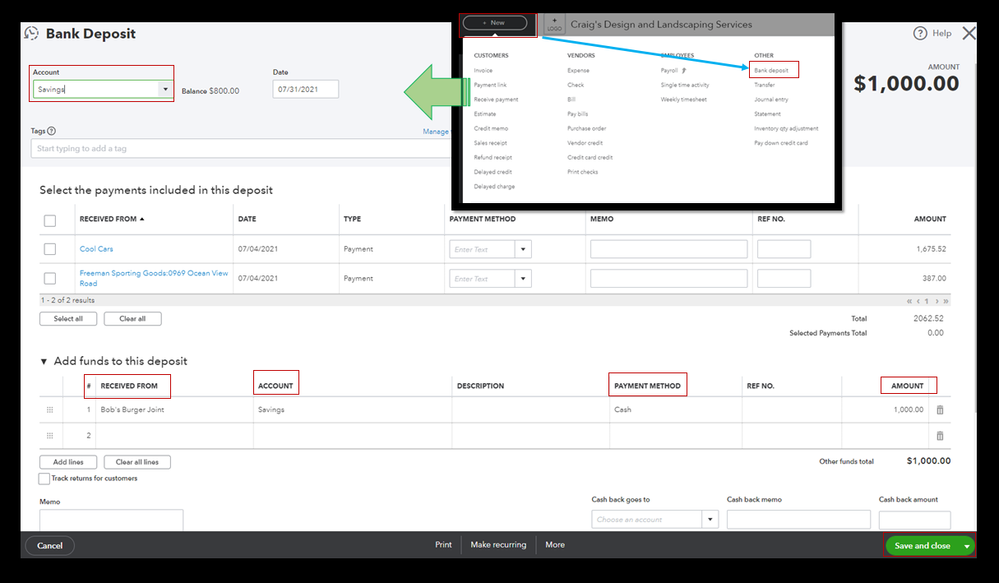Go to the last page arrow in payments table
The height and width of the screenshot is (583, 999).
(x=946, y=301)
